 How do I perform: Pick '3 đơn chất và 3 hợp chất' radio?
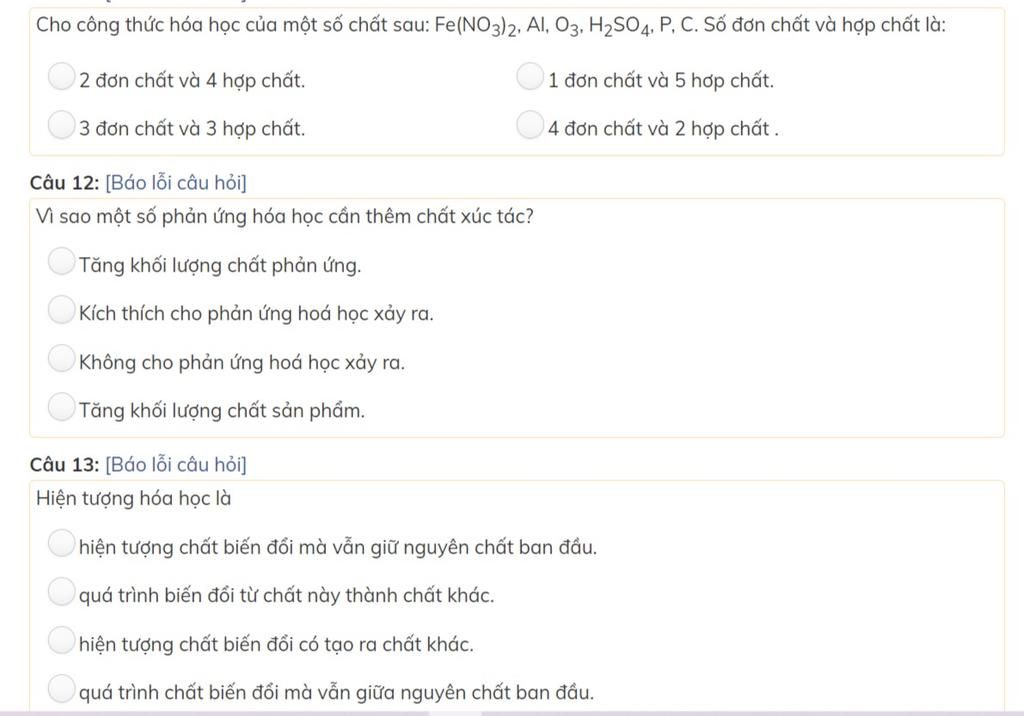(x=63, y=126)
